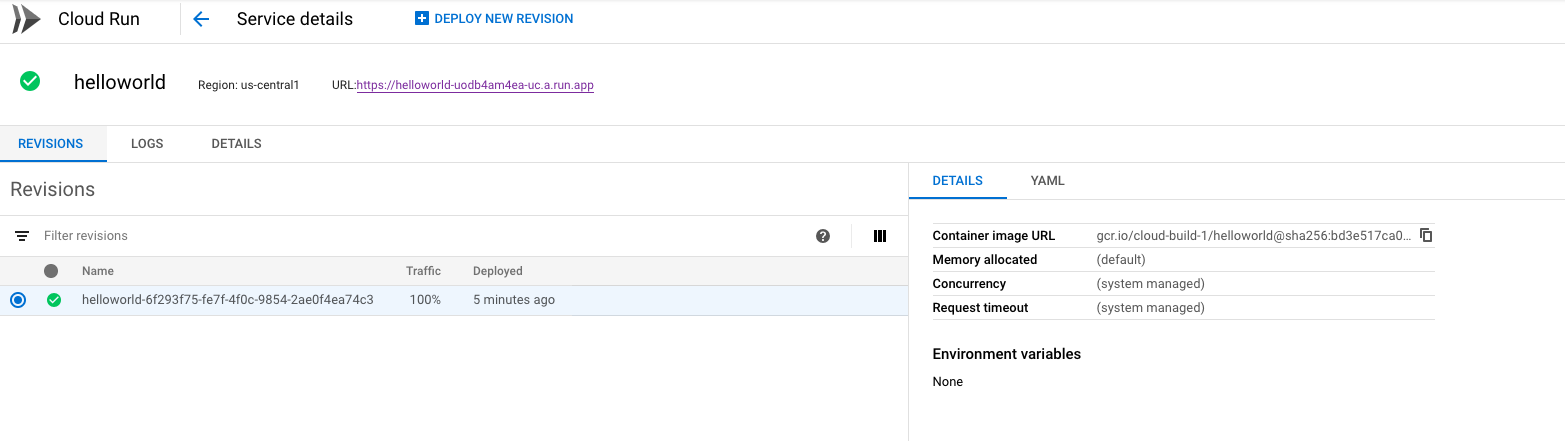Click the green check on the revision row

click(x=54, y=300)
